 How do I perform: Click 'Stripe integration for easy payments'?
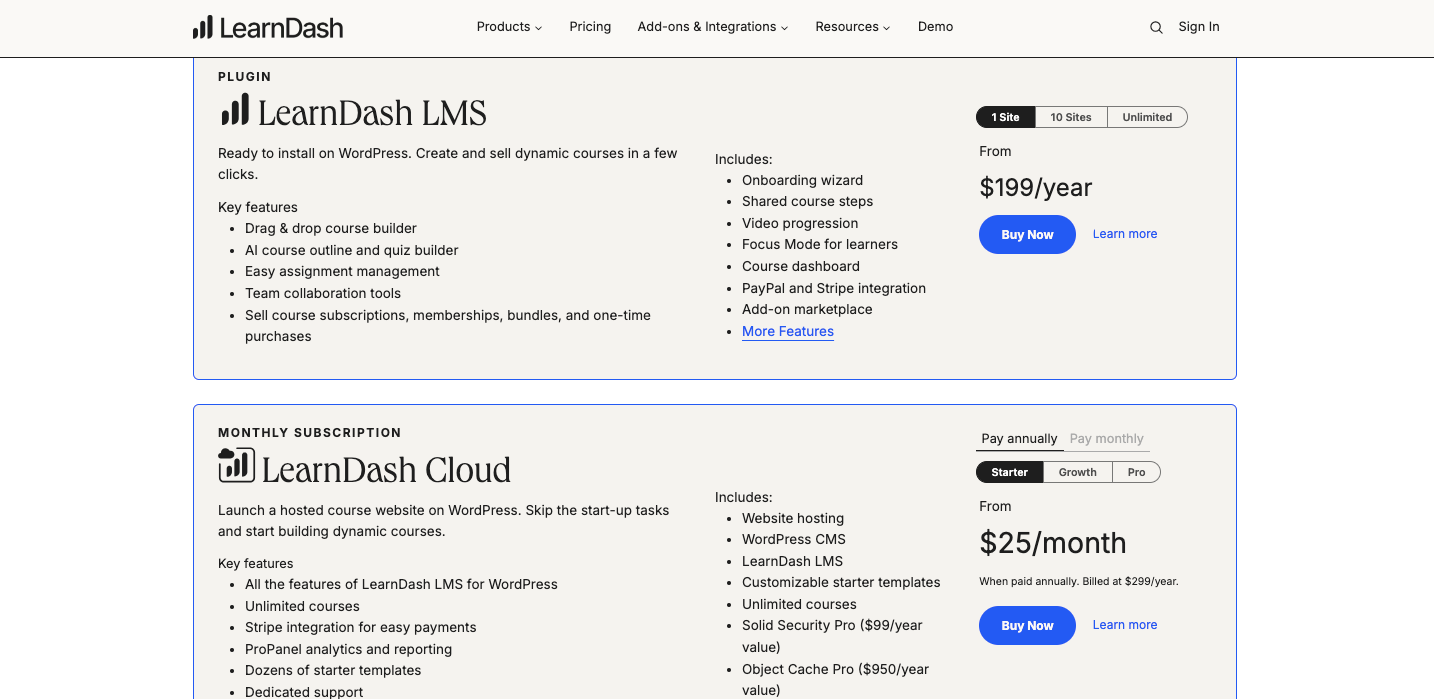pos(361,627)
